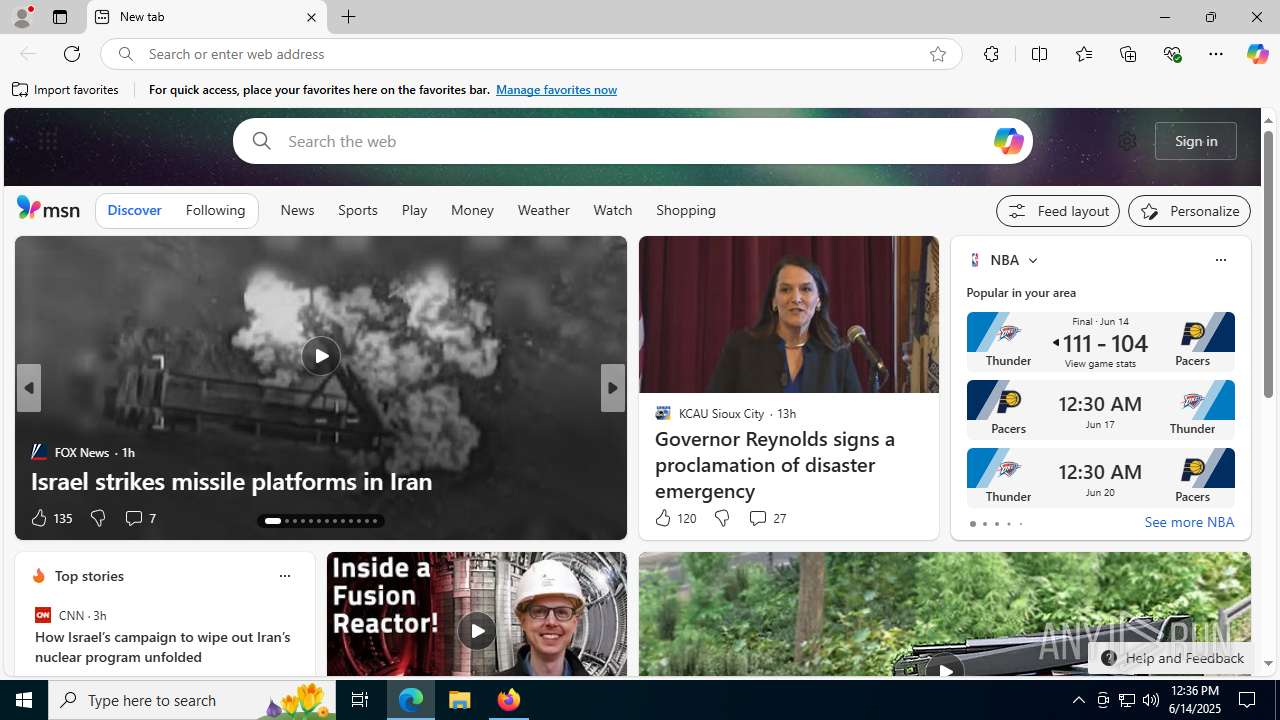Open File Explorer from taskbar
Image resolution: width=1280 pixels, height=720 pixels.
click(x=460, y=700)
